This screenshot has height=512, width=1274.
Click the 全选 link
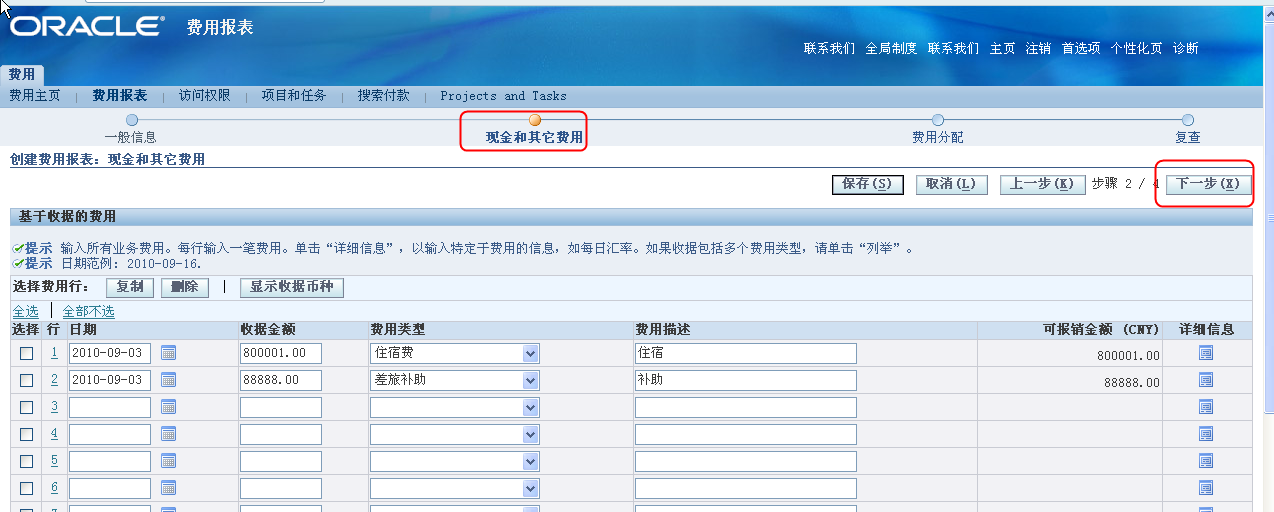click(x=25, y=312)
